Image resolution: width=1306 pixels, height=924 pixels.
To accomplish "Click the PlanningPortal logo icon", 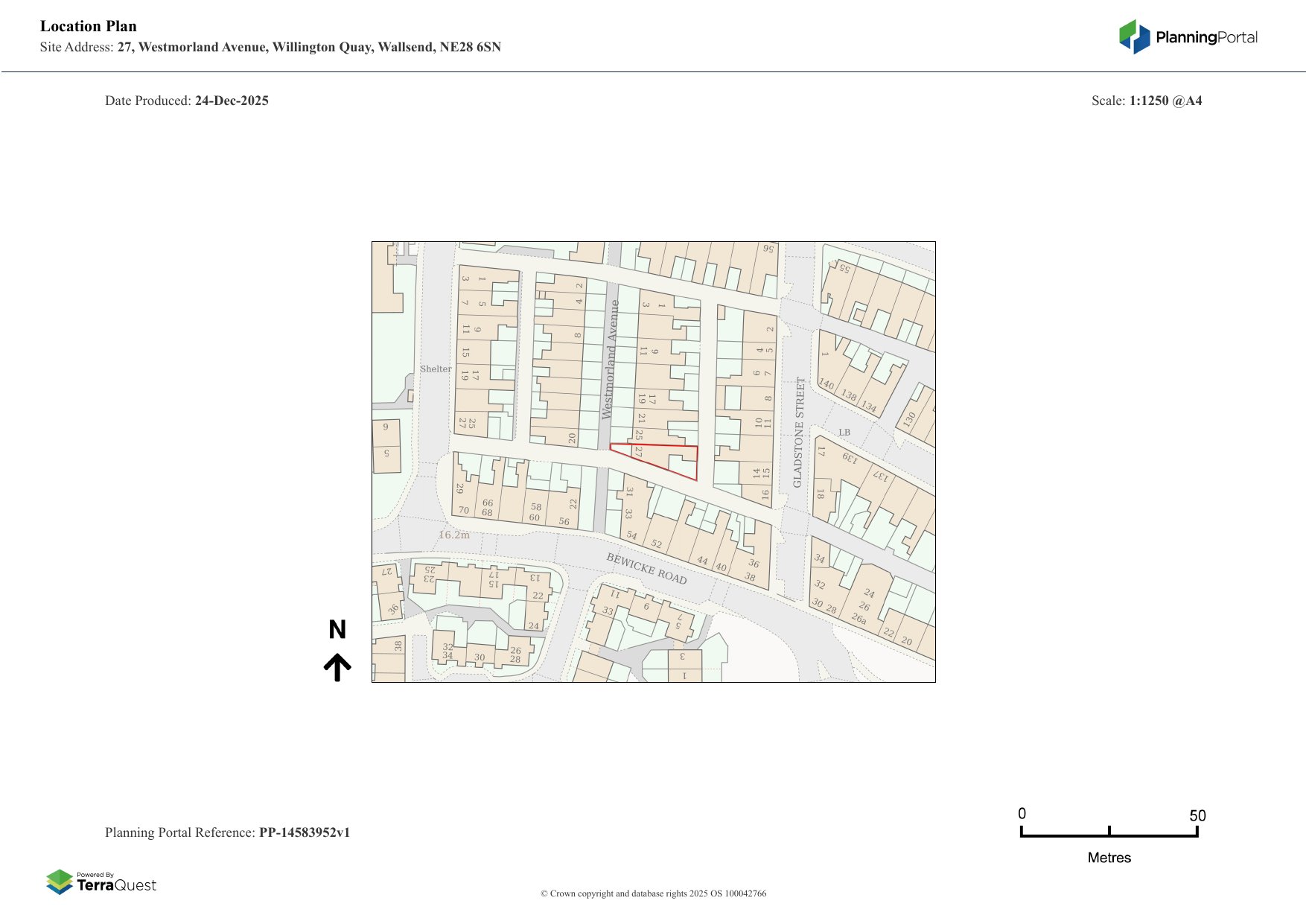I will pyautogui.click(x=1134, y=36).
